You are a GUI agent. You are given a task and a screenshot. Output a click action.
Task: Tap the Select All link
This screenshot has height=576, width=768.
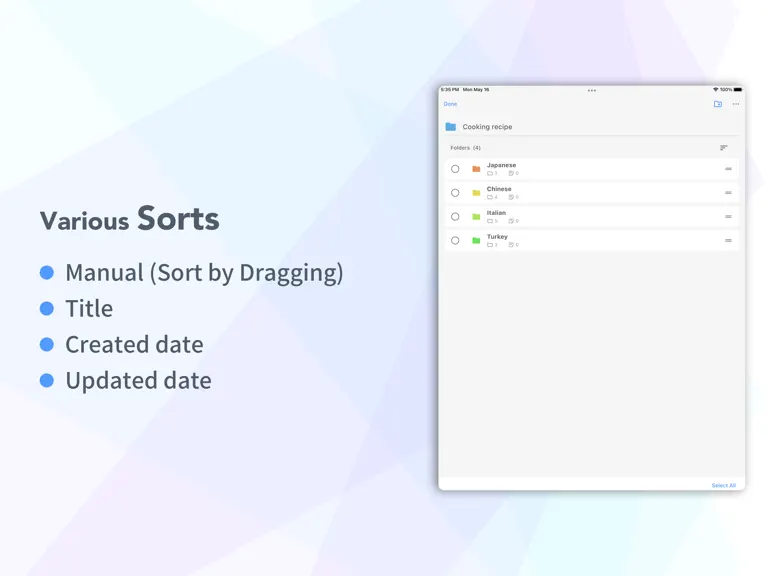click(x=723, y=485)
